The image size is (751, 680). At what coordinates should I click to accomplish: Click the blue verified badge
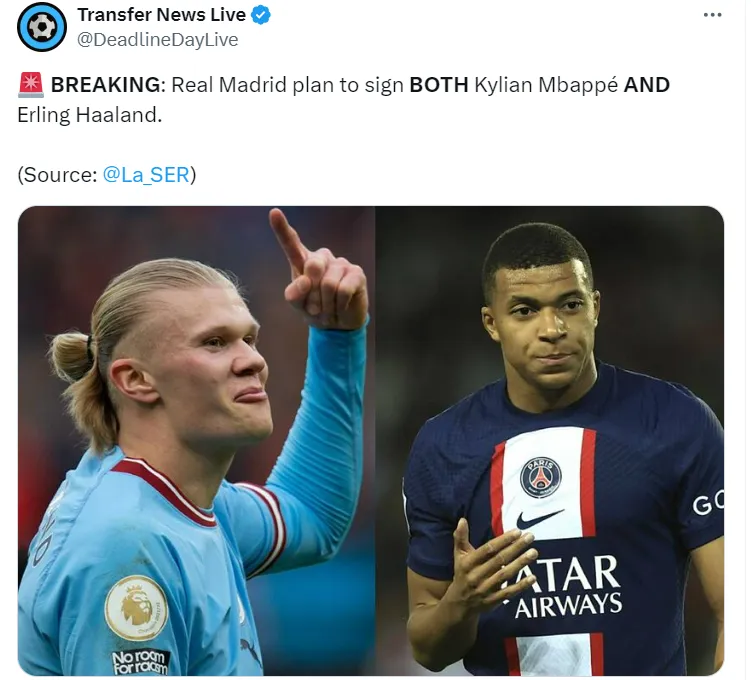click(261, 15)
